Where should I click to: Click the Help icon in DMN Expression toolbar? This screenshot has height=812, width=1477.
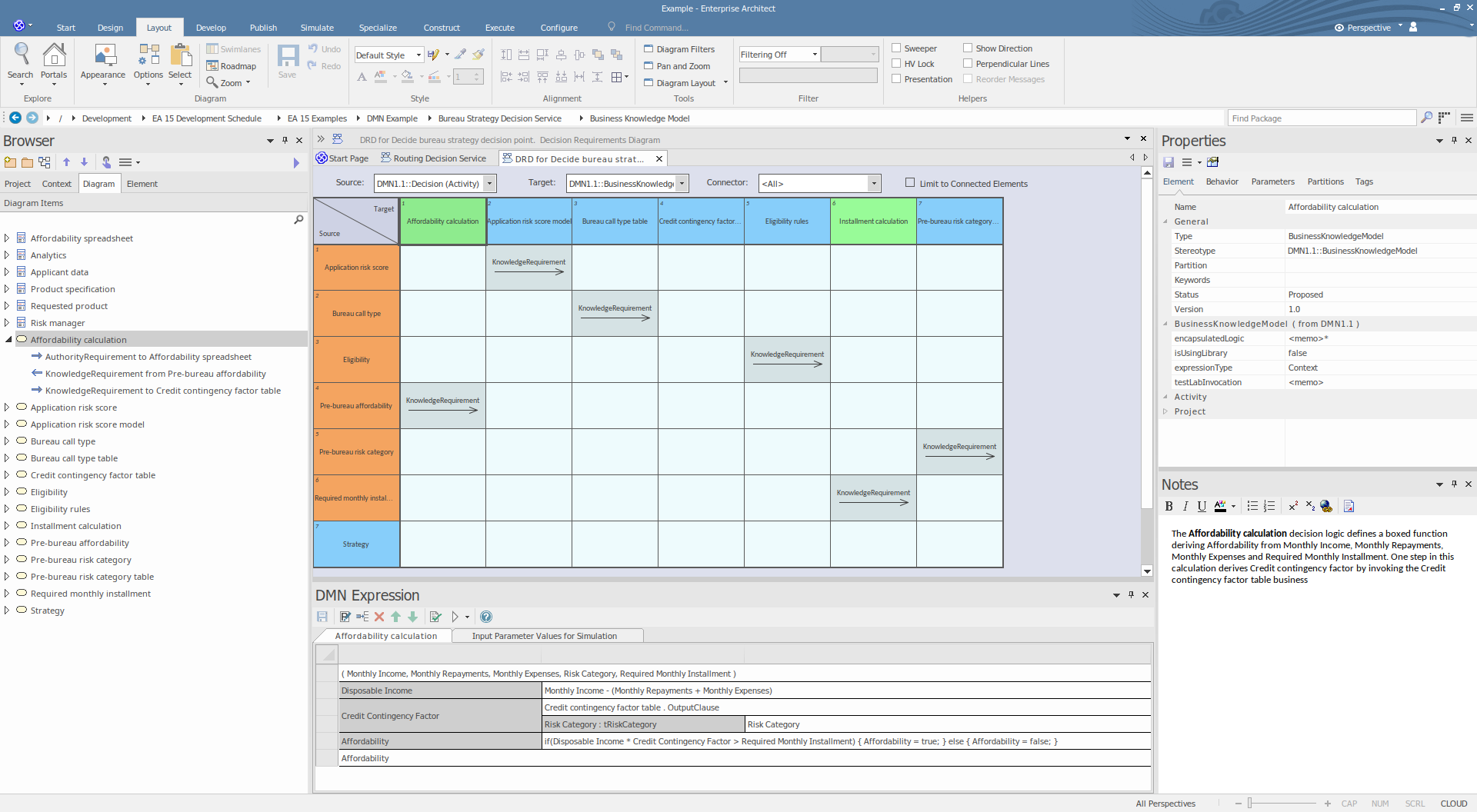(x=486, y=617)
